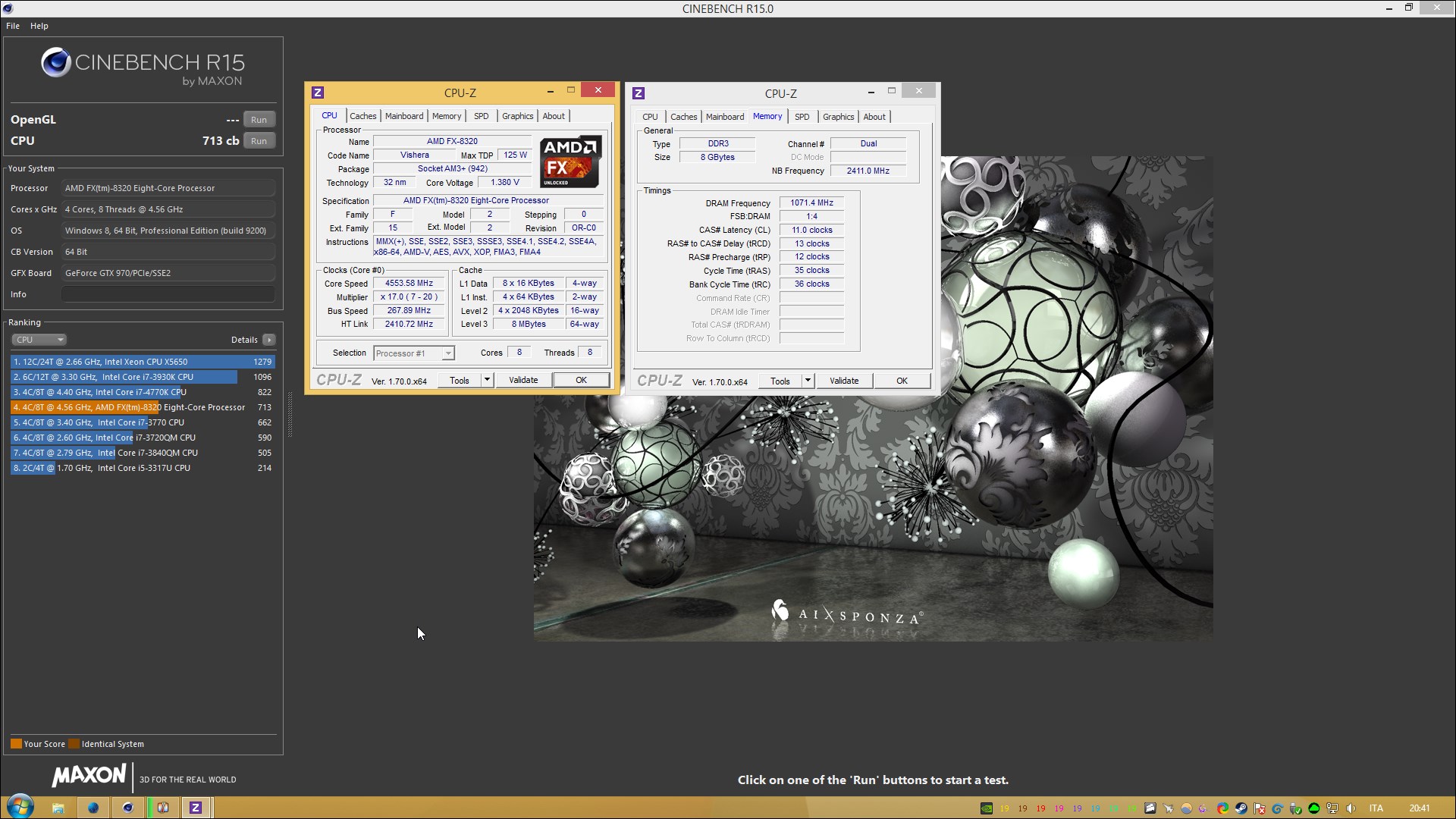Click the airplane tray icon
Screen dimensions: 1456x819
(1168, 808)
